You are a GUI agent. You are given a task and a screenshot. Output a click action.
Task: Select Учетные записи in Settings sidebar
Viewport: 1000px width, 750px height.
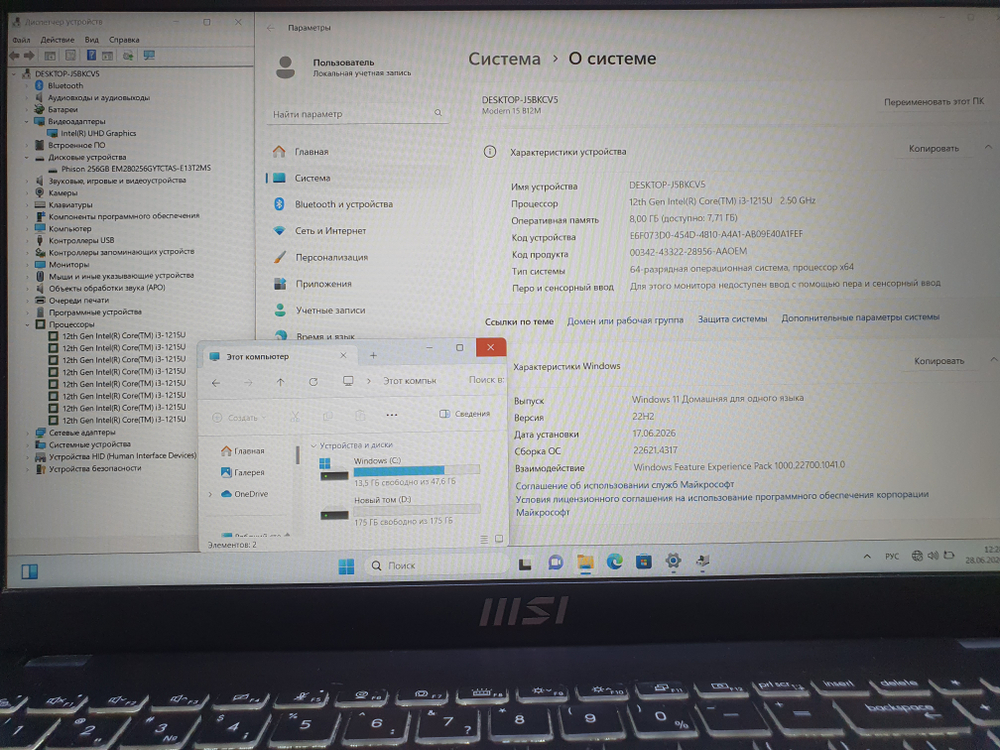tap(330, 310)
